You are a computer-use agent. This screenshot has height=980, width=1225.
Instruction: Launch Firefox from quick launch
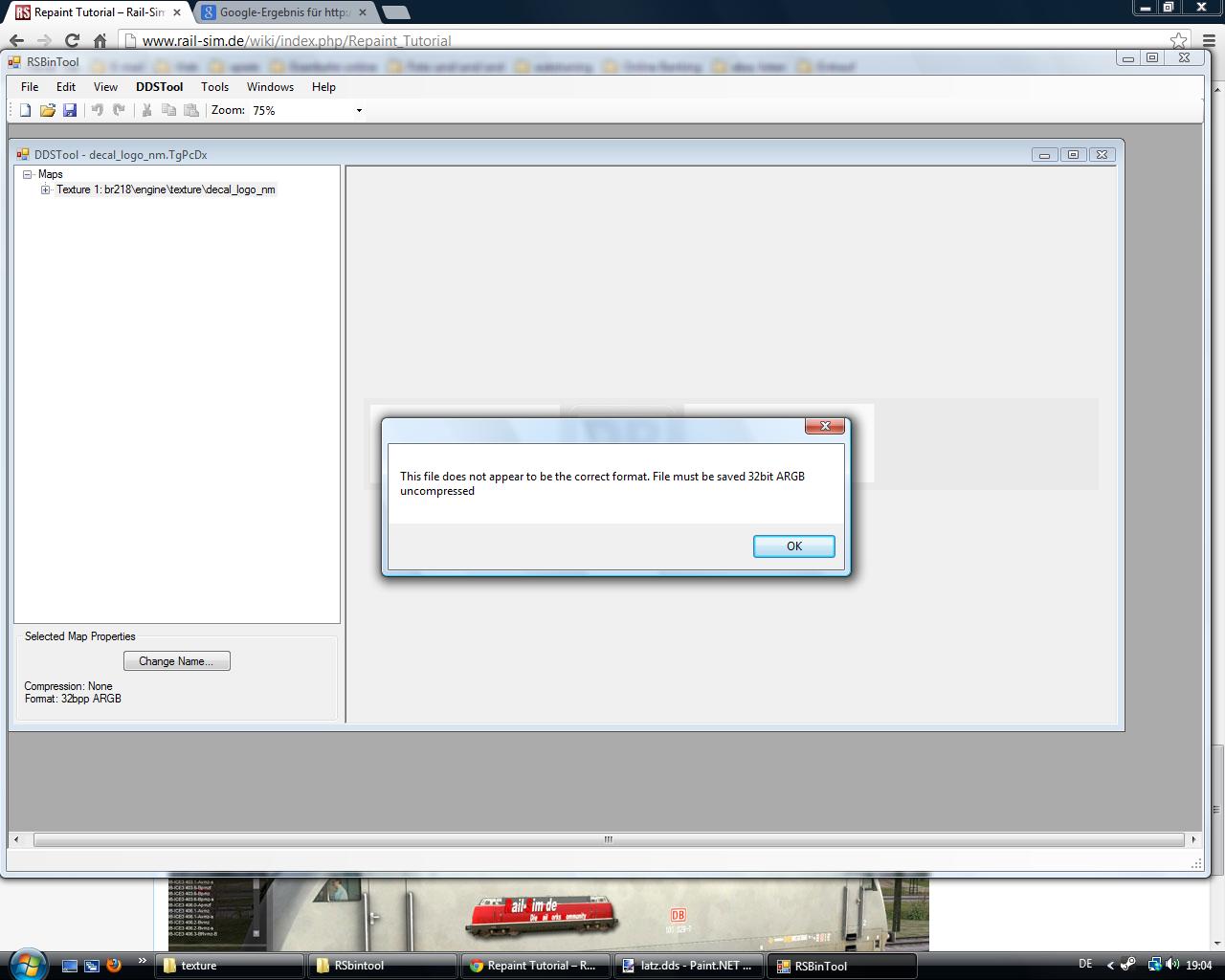[114, 966]
